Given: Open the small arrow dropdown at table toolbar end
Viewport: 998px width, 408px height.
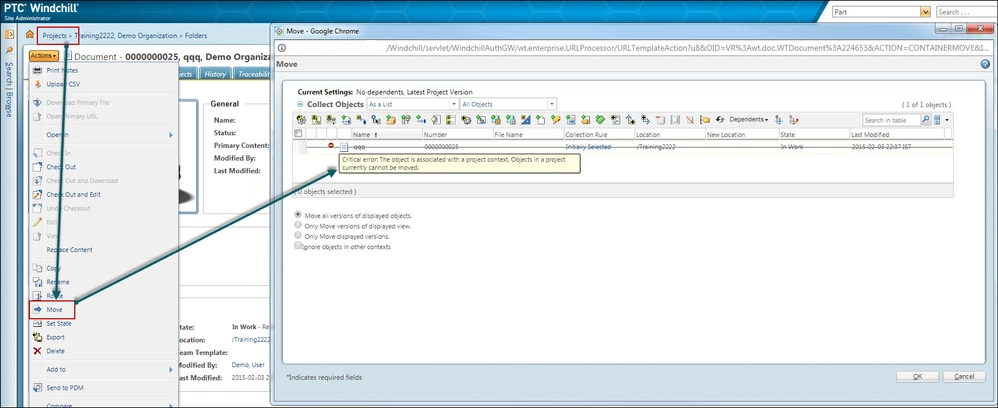Looking at the screenshot, I should (948, 119).
